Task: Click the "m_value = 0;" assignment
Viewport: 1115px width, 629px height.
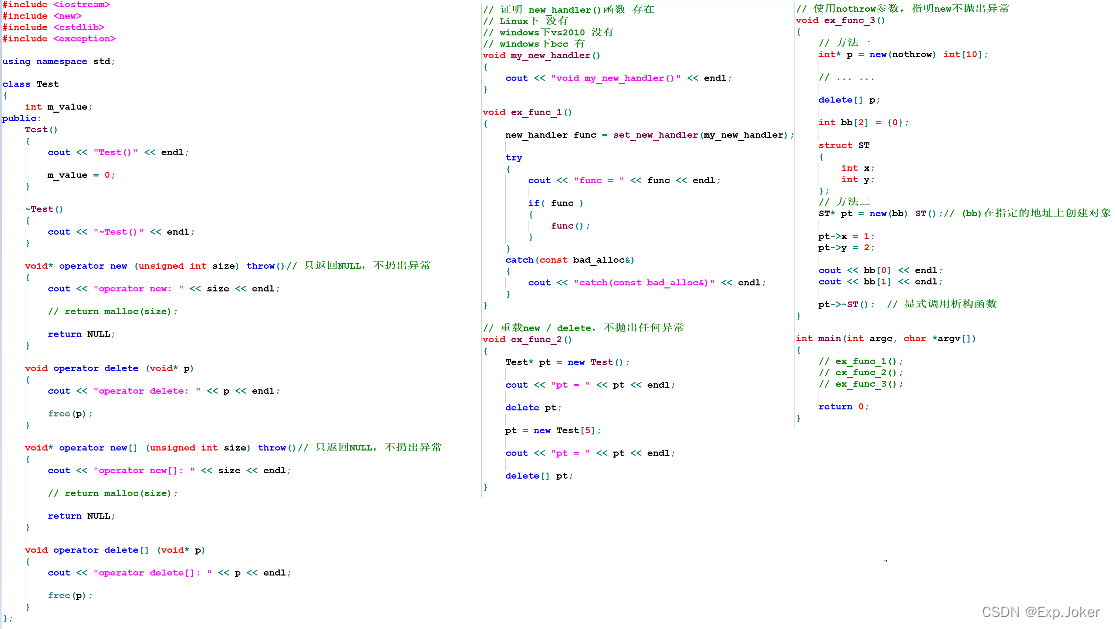Action: point(81,175)
